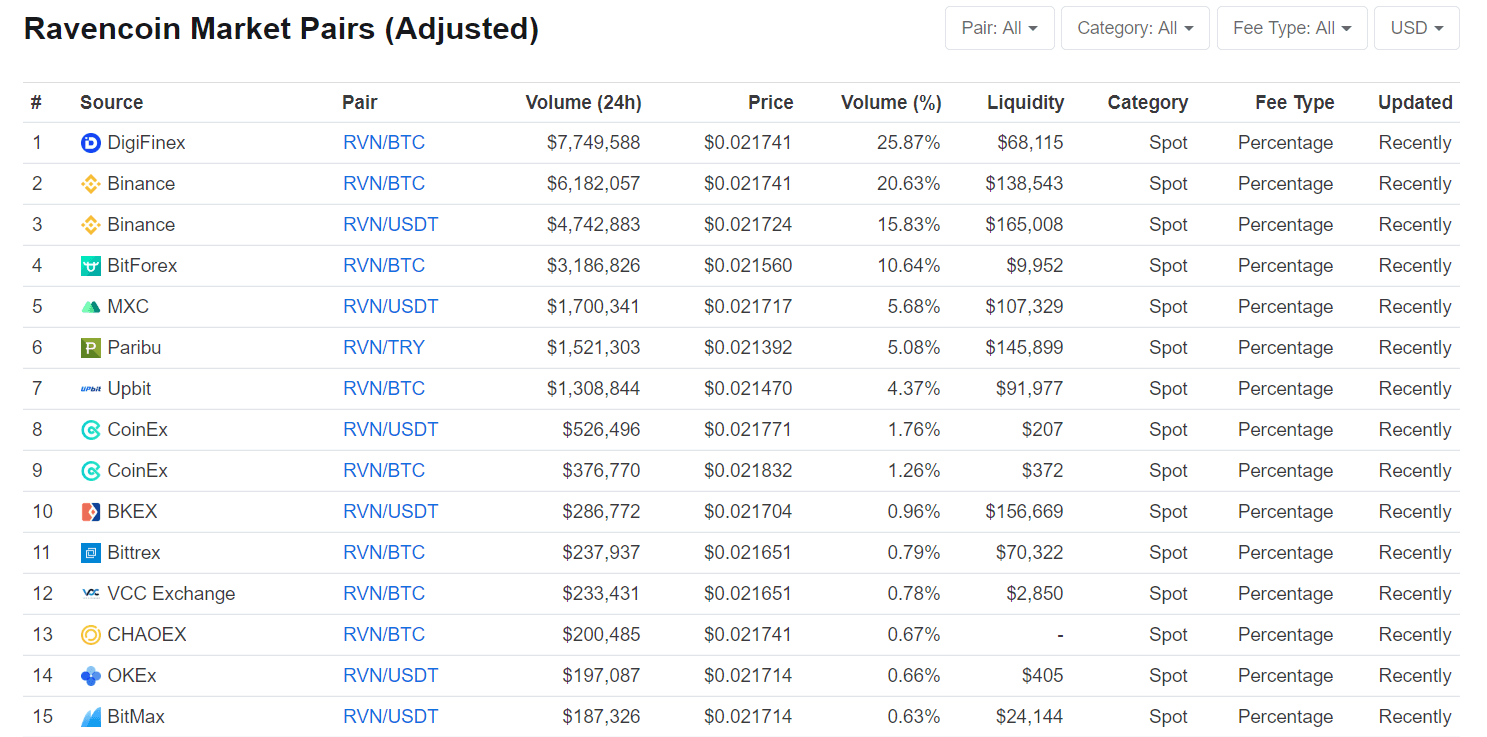Sort by the Liquidity column header
Screen dimensions: 1487x737
point(1025,102)
